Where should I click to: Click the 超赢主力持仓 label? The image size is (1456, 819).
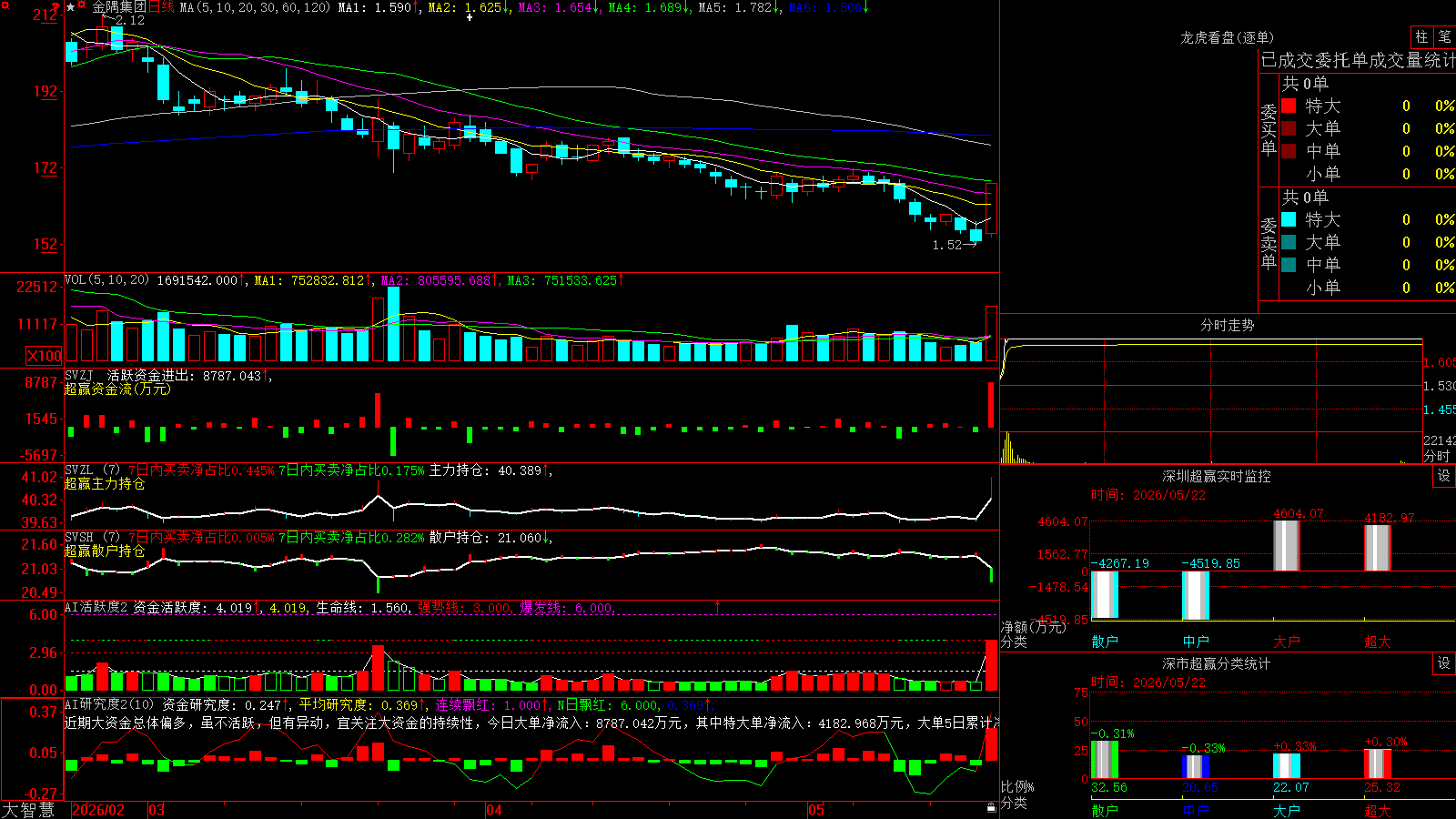105,483
